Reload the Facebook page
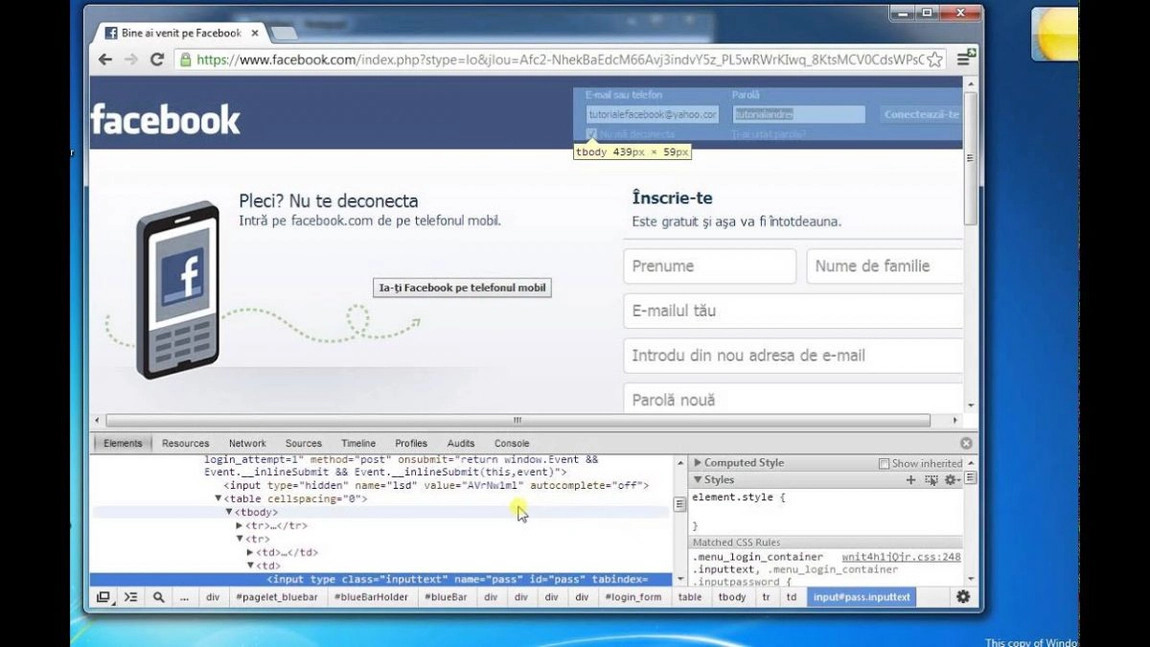This screenshot has height=647, width=1150. click(157, 60)
